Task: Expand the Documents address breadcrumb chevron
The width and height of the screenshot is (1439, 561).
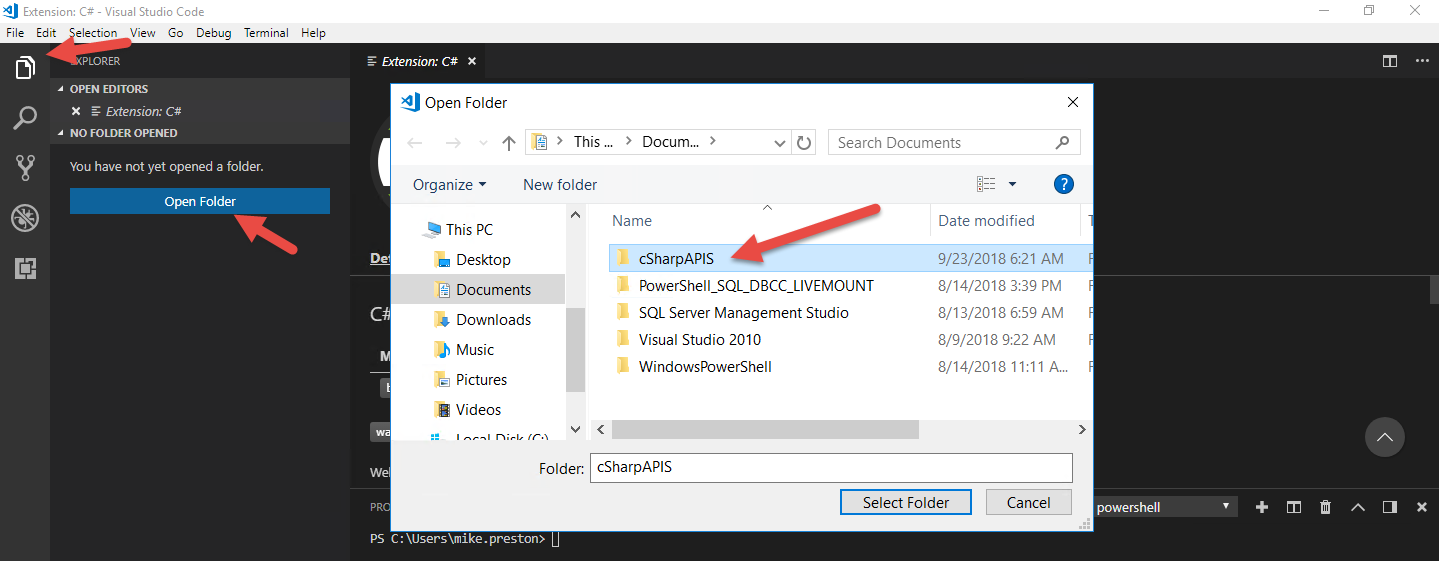Action: point(712,142)
